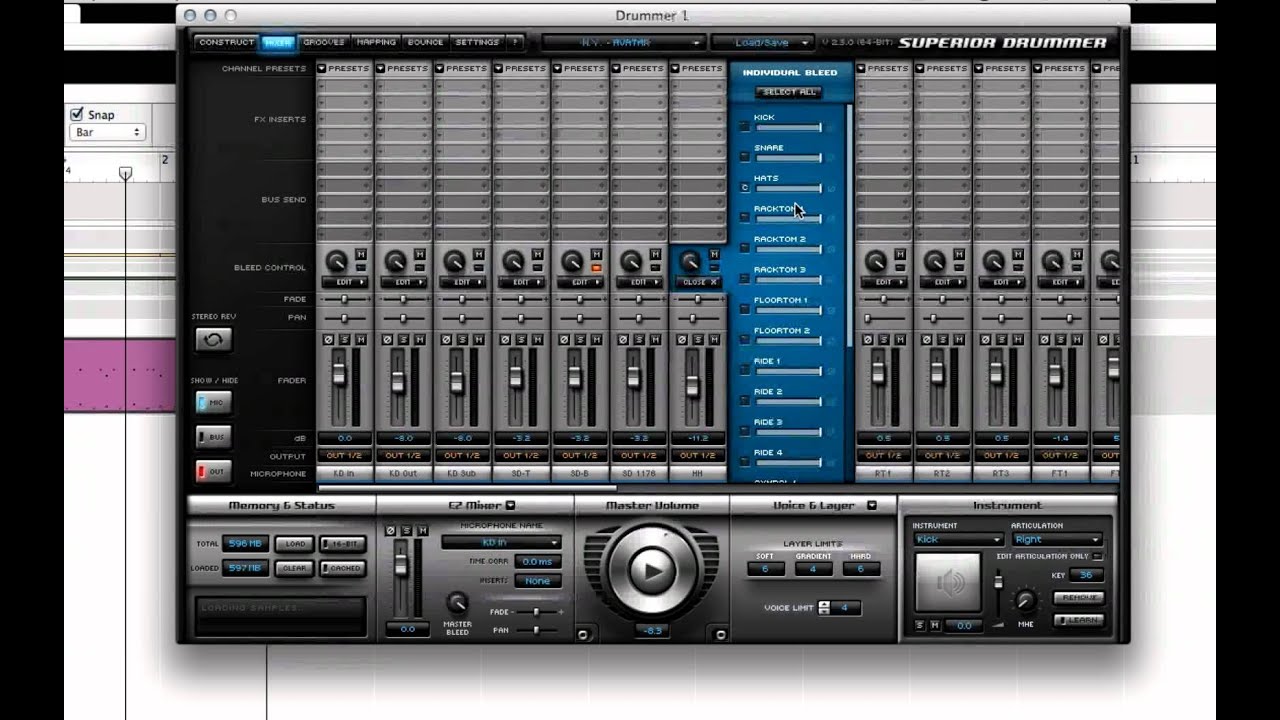
Task: Toggle Show/Hide BUS button
Action: (x=213, y=437)
